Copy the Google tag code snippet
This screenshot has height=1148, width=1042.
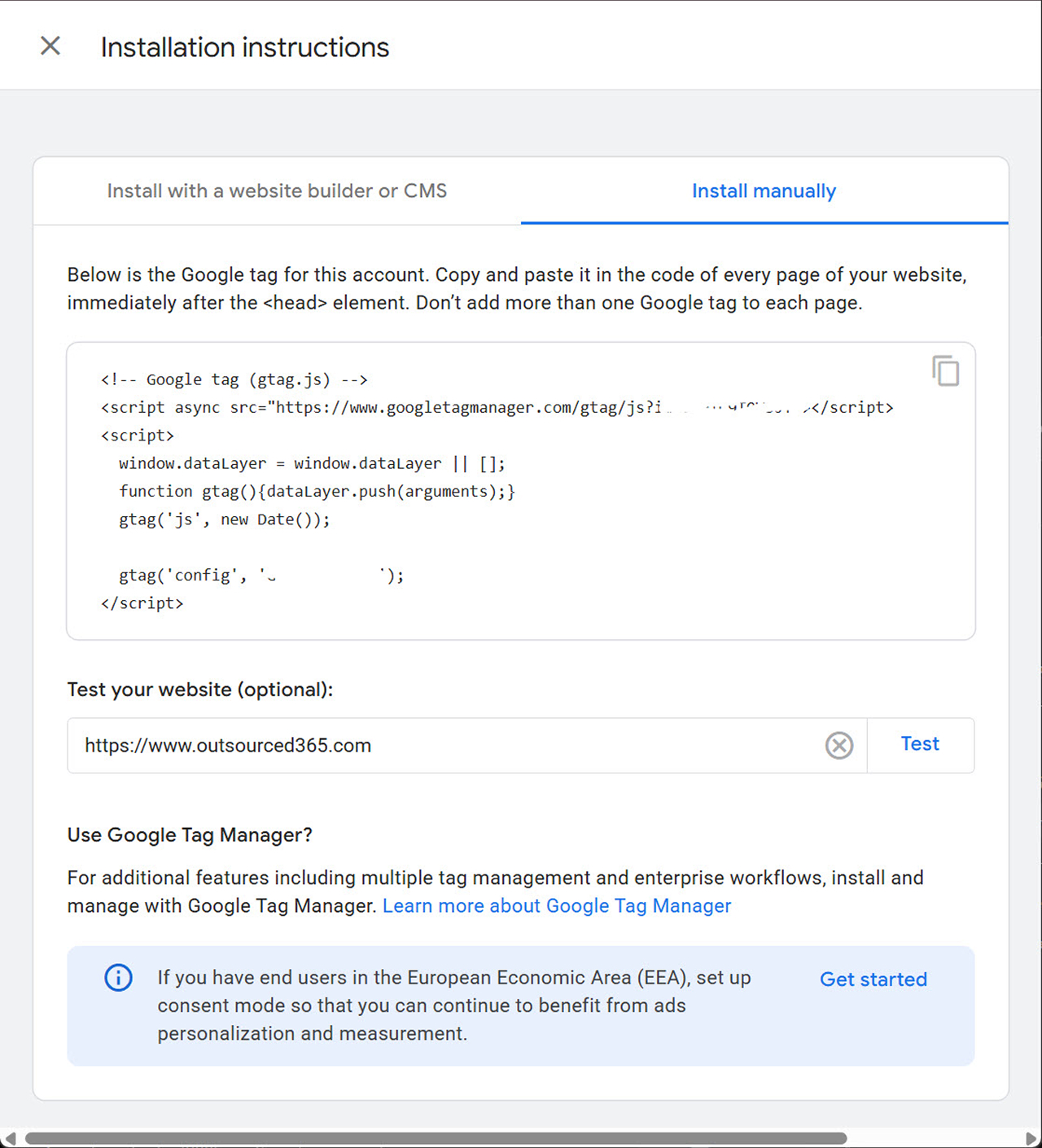945,371
